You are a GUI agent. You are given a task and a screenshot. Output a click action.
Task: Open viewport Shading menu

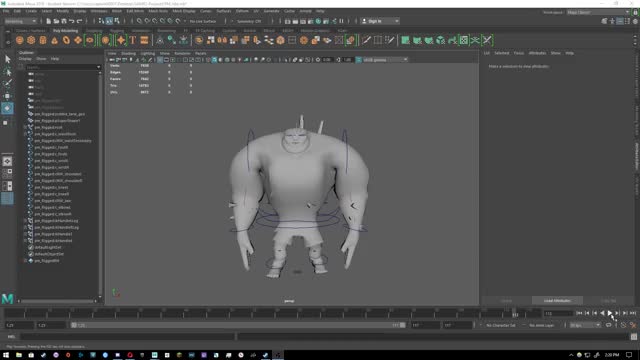[128, 53]
